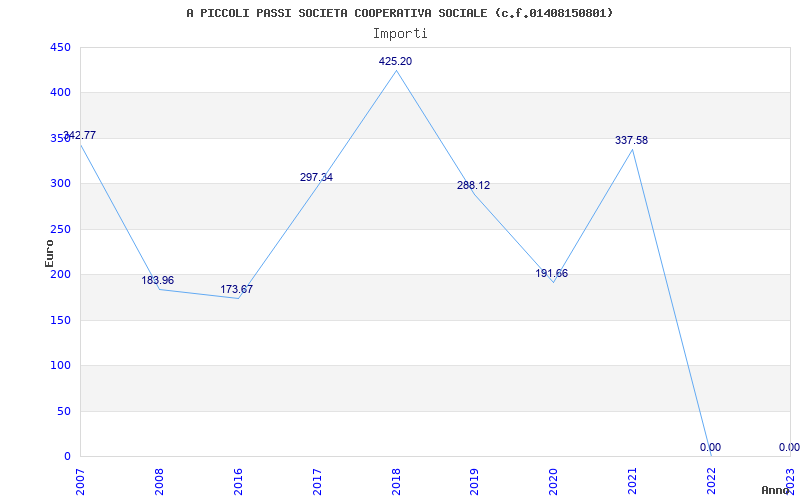Select the 2021 axis label

(632, 482)
